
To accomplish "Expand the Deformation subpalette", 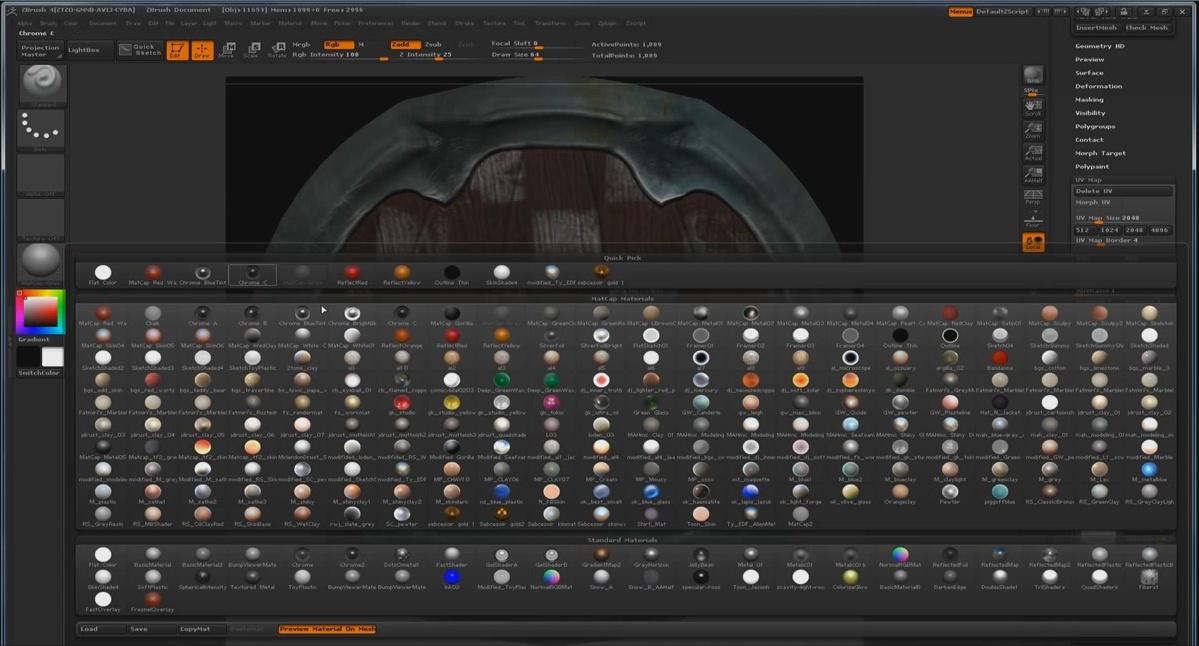I will (x=1099, y=86).
